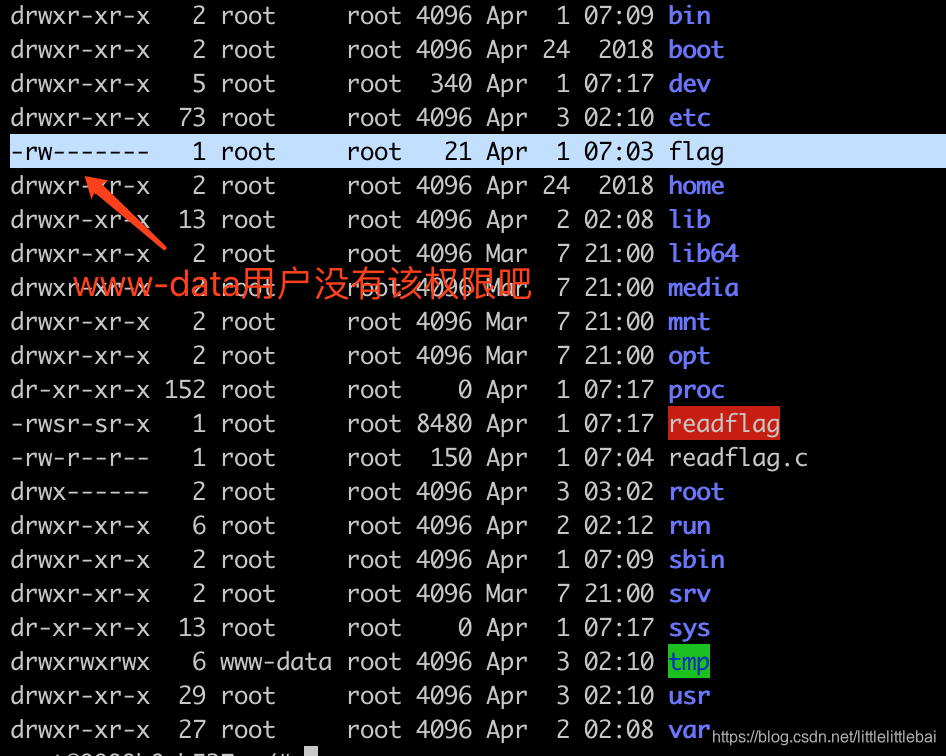Select the '-rwsr-sr-x' permissions of readflag
Screen dimensions: 946x756
tap(80, 424)
